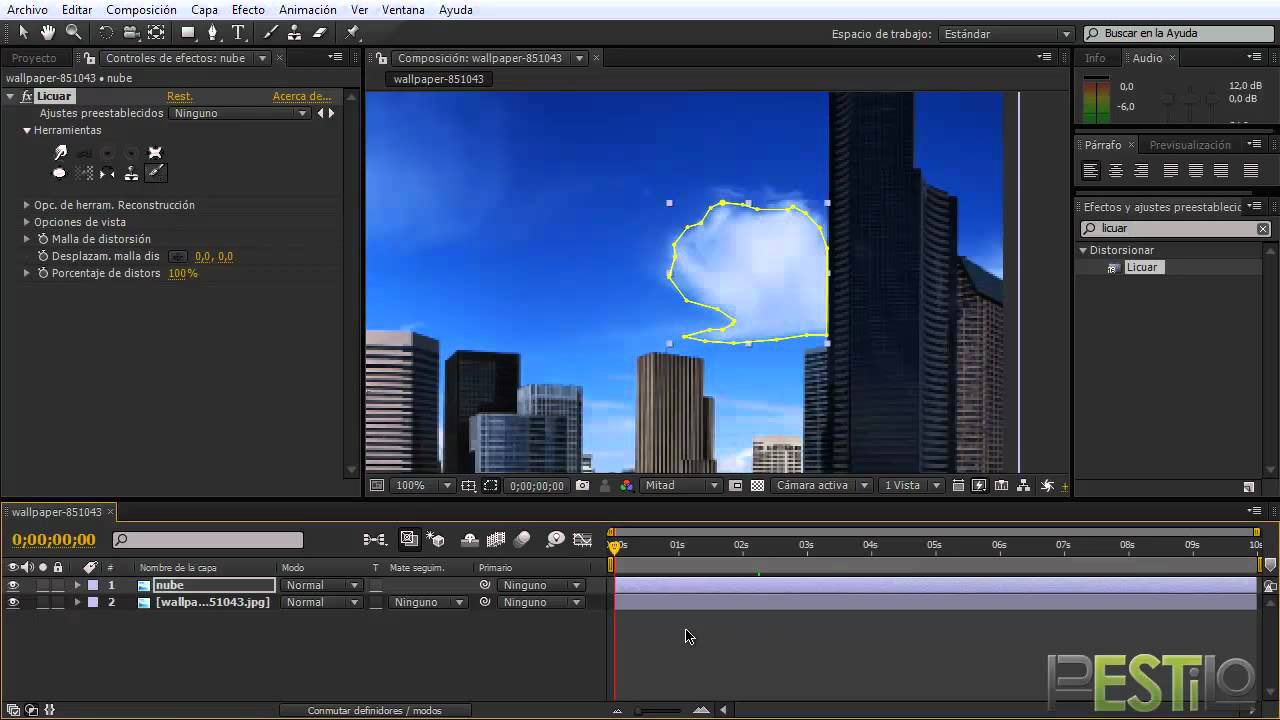Select the Hand tool
This screenshot has width=1280, height=720.
[48, 32]
